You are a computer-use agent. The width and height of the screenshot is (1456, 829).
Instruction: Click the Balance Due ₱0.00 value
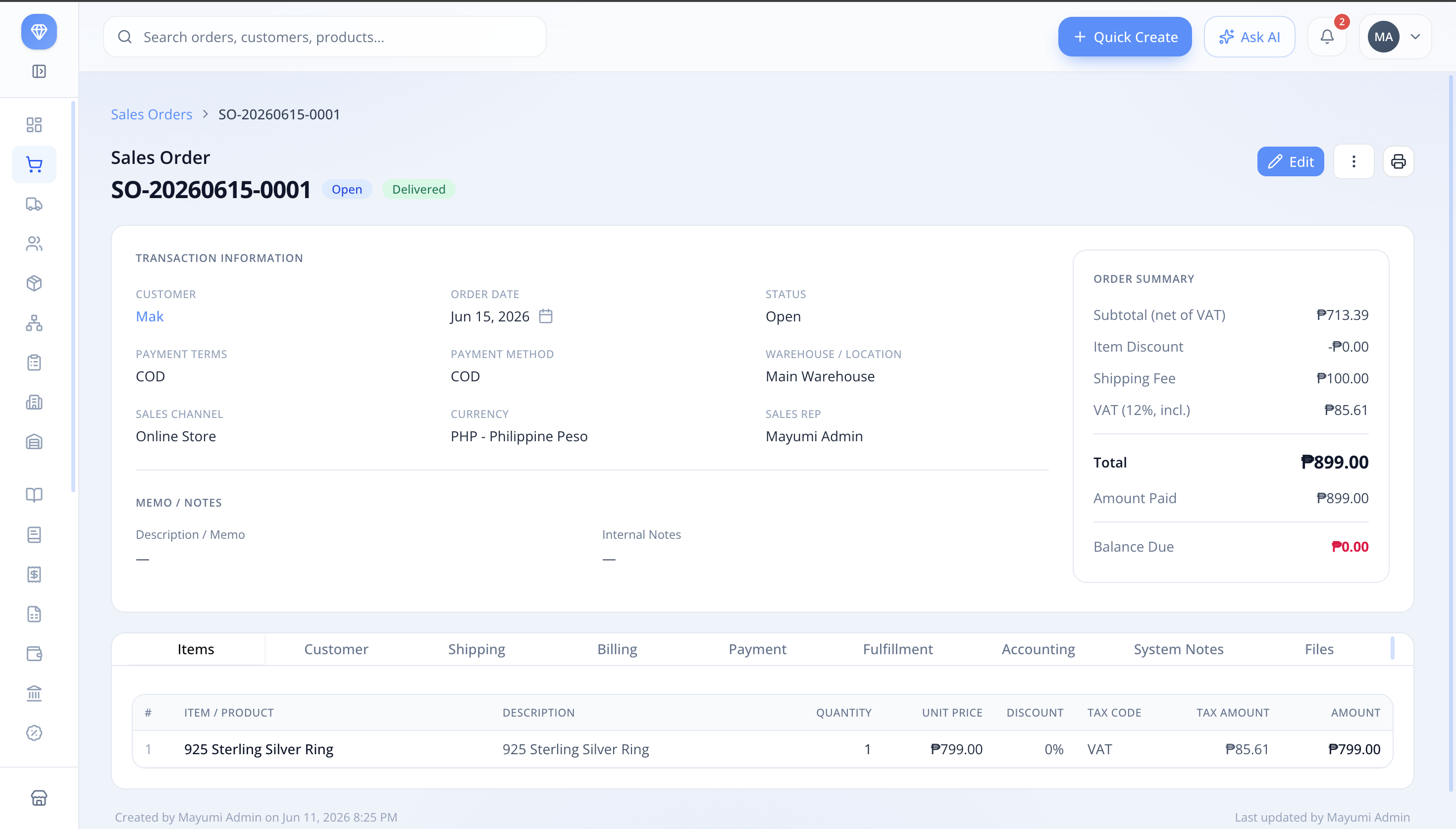[x=1350, y=547]
